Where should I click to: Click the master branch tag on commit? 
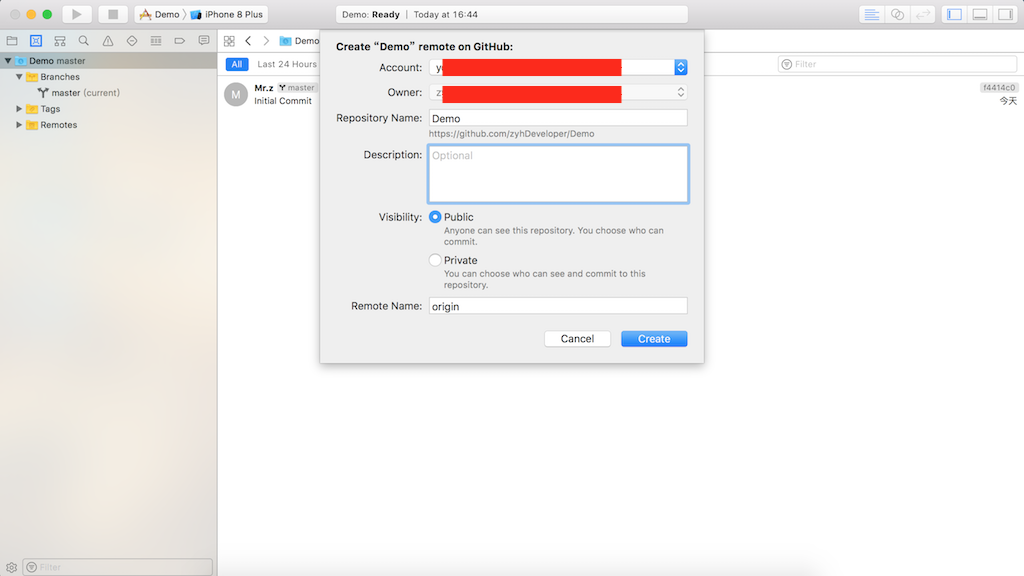296,88
